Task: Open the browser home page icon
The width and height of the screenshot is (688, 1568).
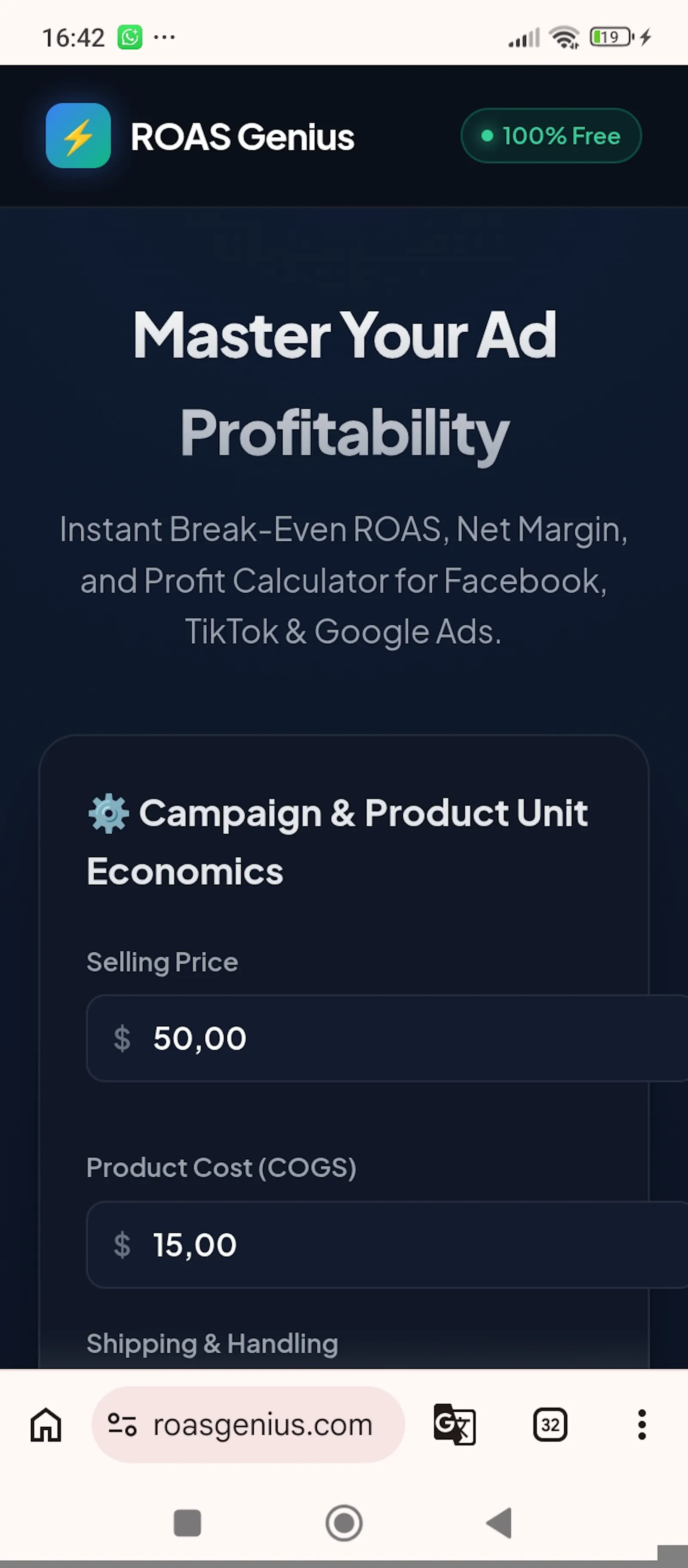Action: coord(46,1425)
